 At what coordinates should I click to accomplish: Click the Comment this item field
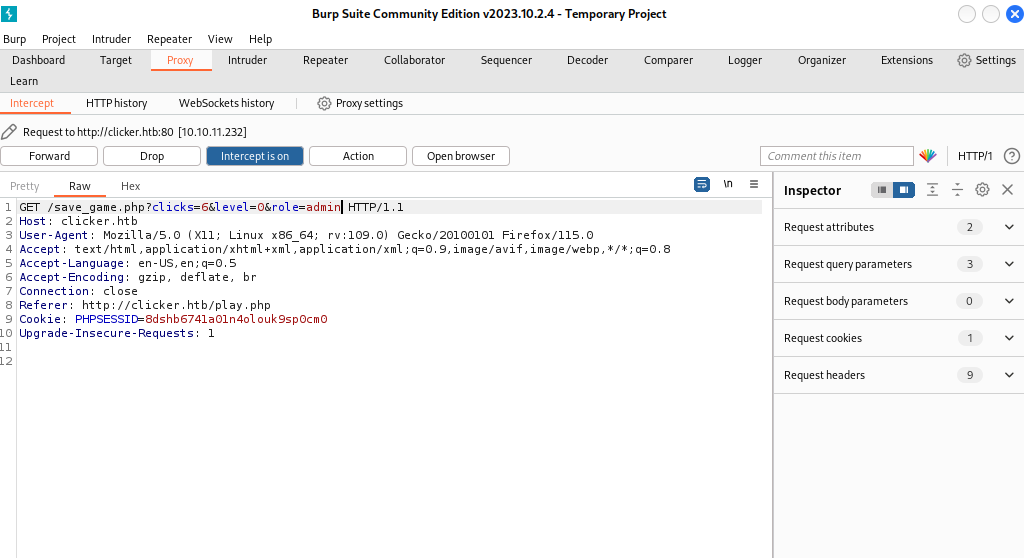pyautogui.click(x=836, y=156)
